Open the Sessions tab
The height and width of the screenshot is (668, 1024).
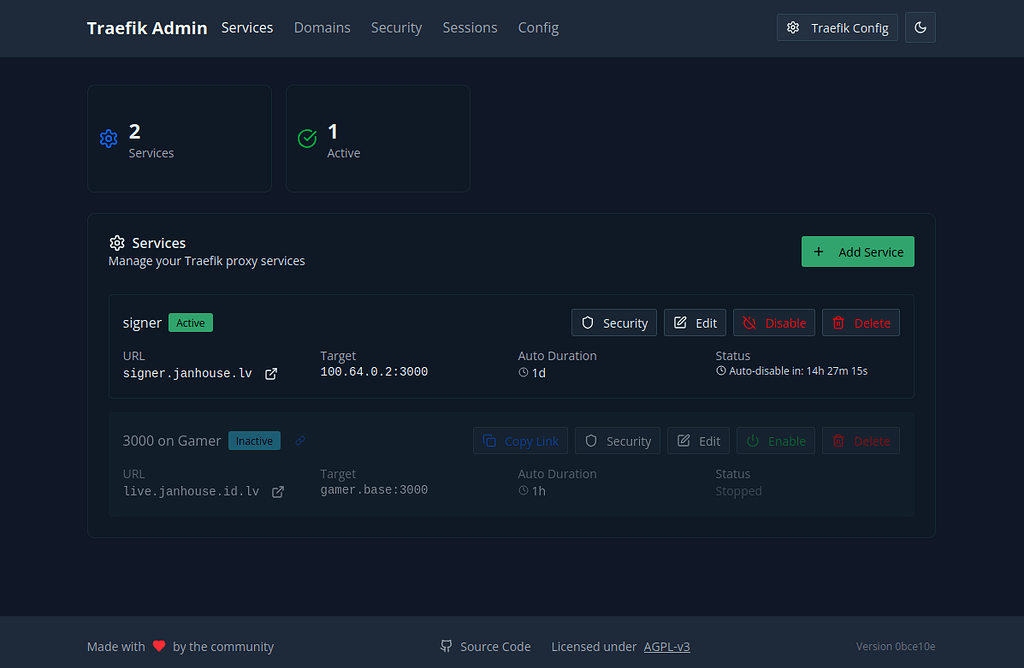[x=470, y=27]
